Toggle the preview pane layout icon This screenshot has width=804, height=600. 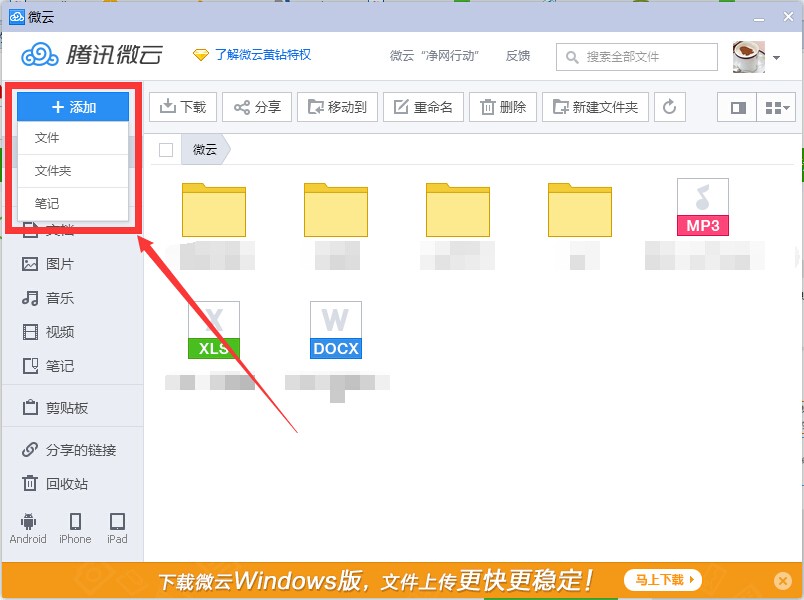coord(737,107)
